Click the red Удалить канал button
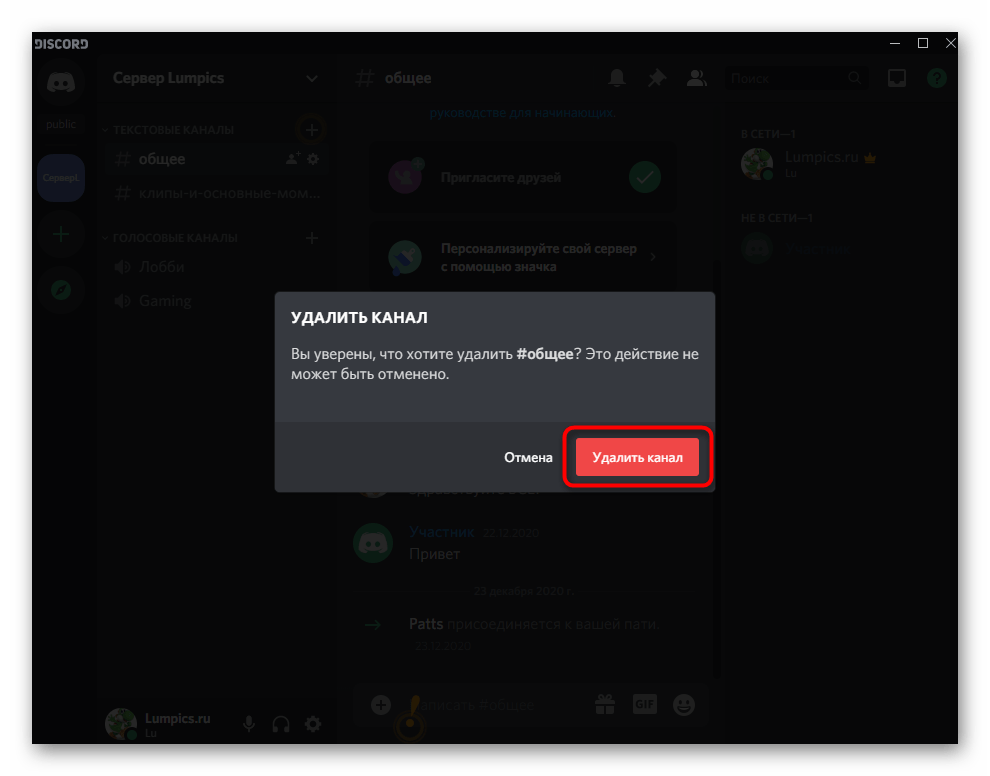990x776 pixels. pos(637,457)
